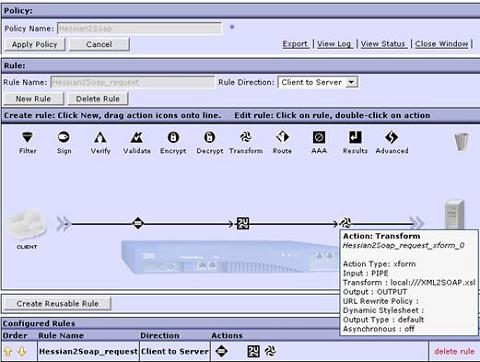Viewport: 480px width, 362px height.
Task: Select the Verify action icon
Action: [100, 137]
